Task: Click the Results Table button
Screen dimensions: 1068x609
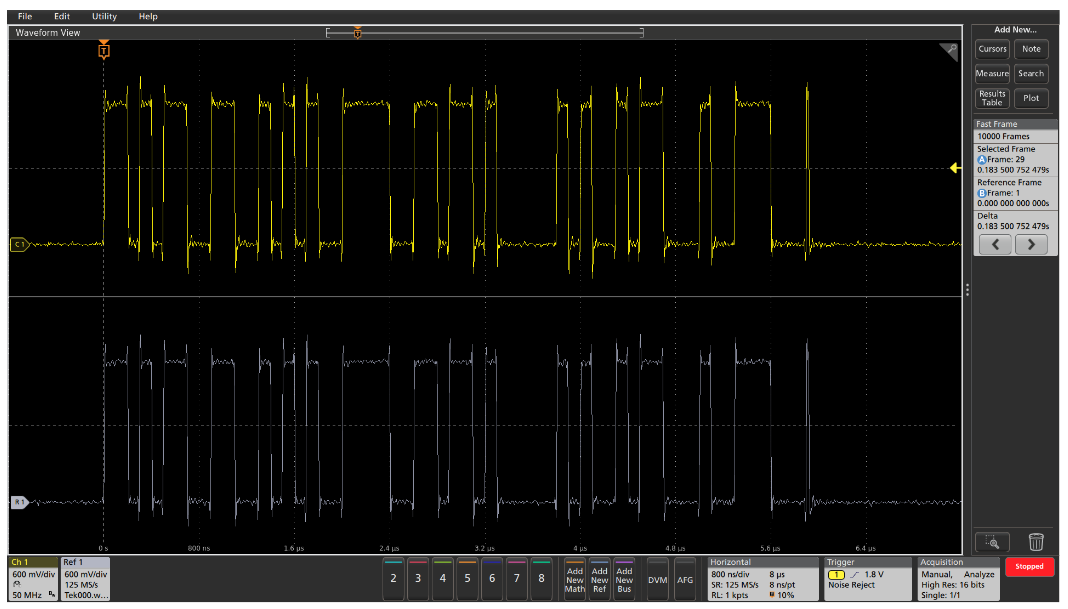Action: tap(992, 98)
